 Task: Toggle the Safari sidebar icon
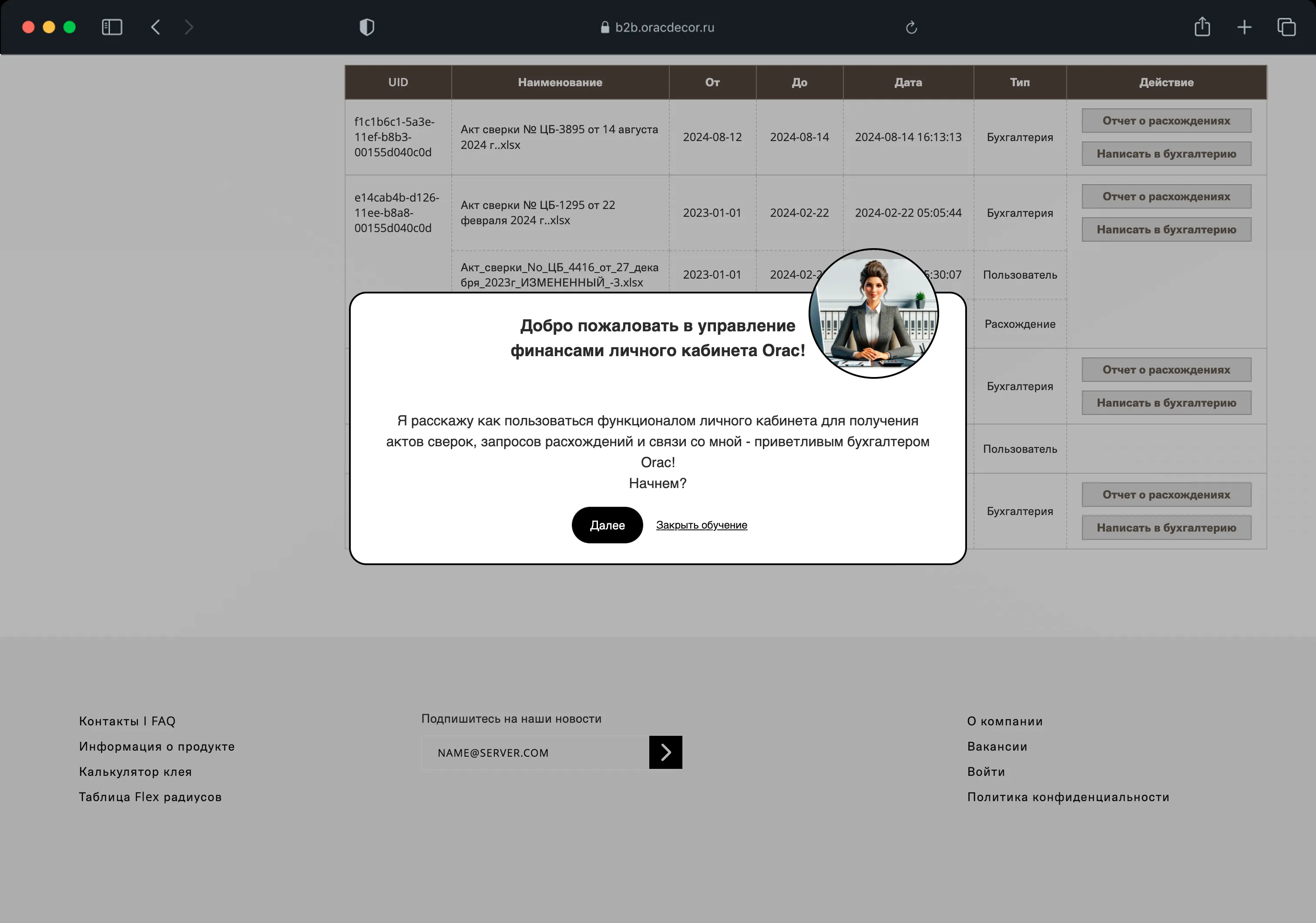pos(112,27)
